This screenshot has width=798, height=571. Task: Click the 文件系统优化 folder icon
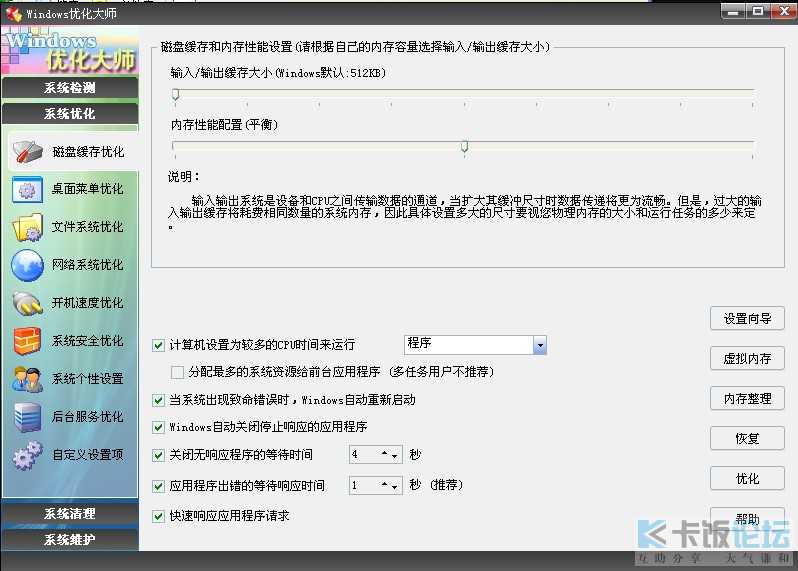click(x=27, y=227)
